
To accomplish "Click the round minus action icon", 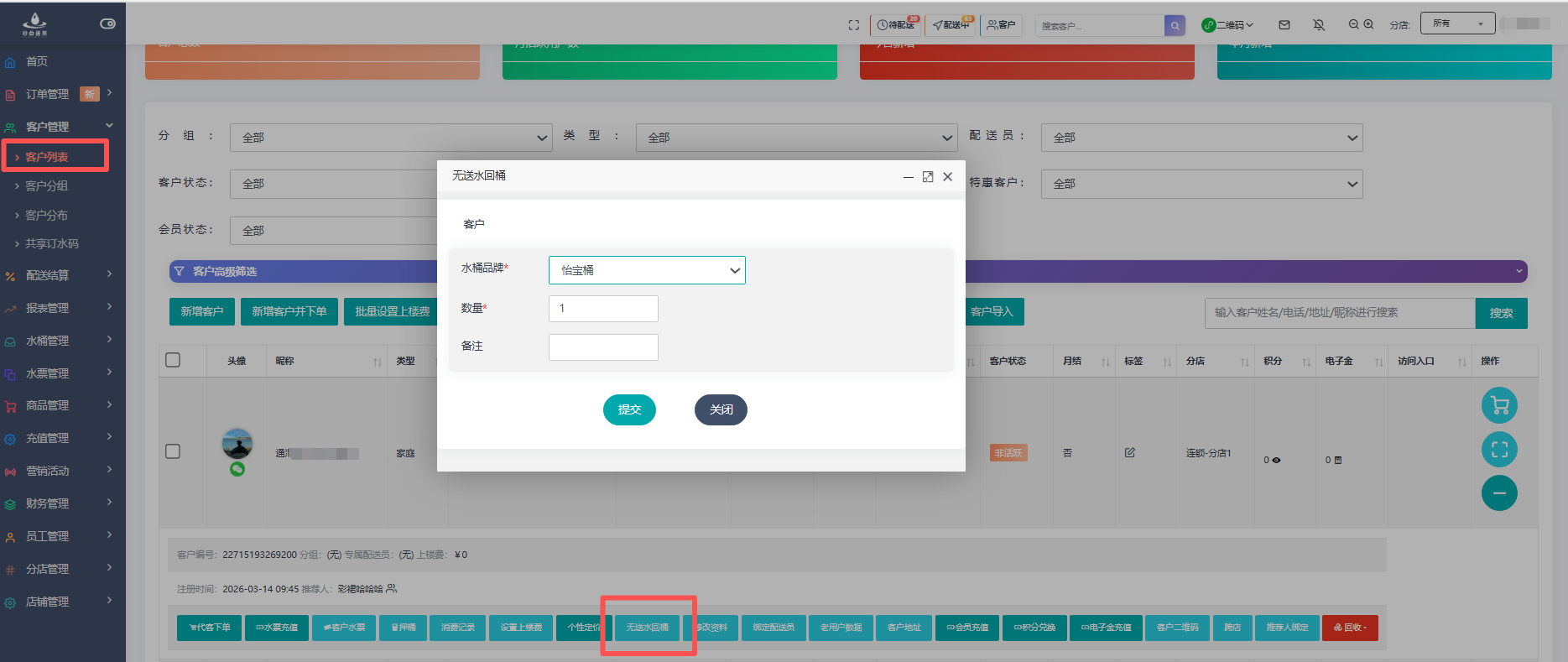I will [x=1499, y=493].
